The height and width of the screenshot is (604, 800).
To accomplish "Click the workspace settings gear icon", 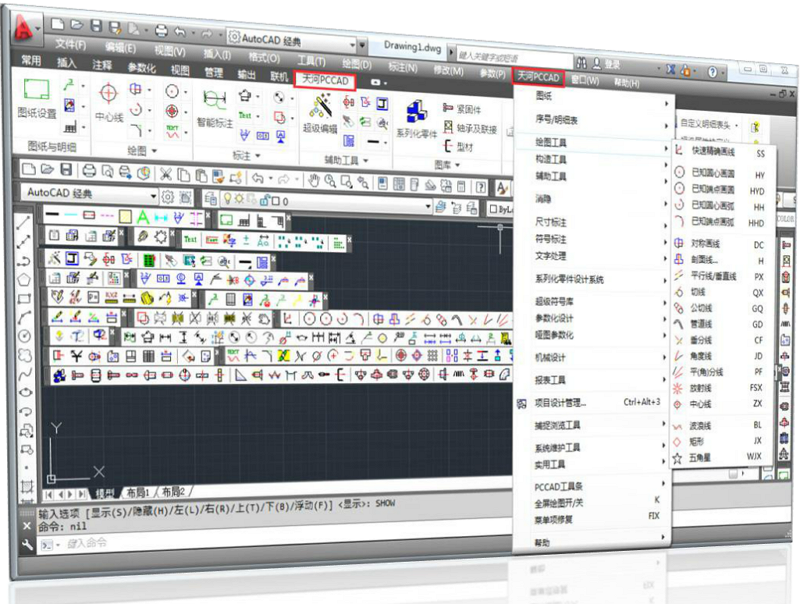I will coord(167,195).
